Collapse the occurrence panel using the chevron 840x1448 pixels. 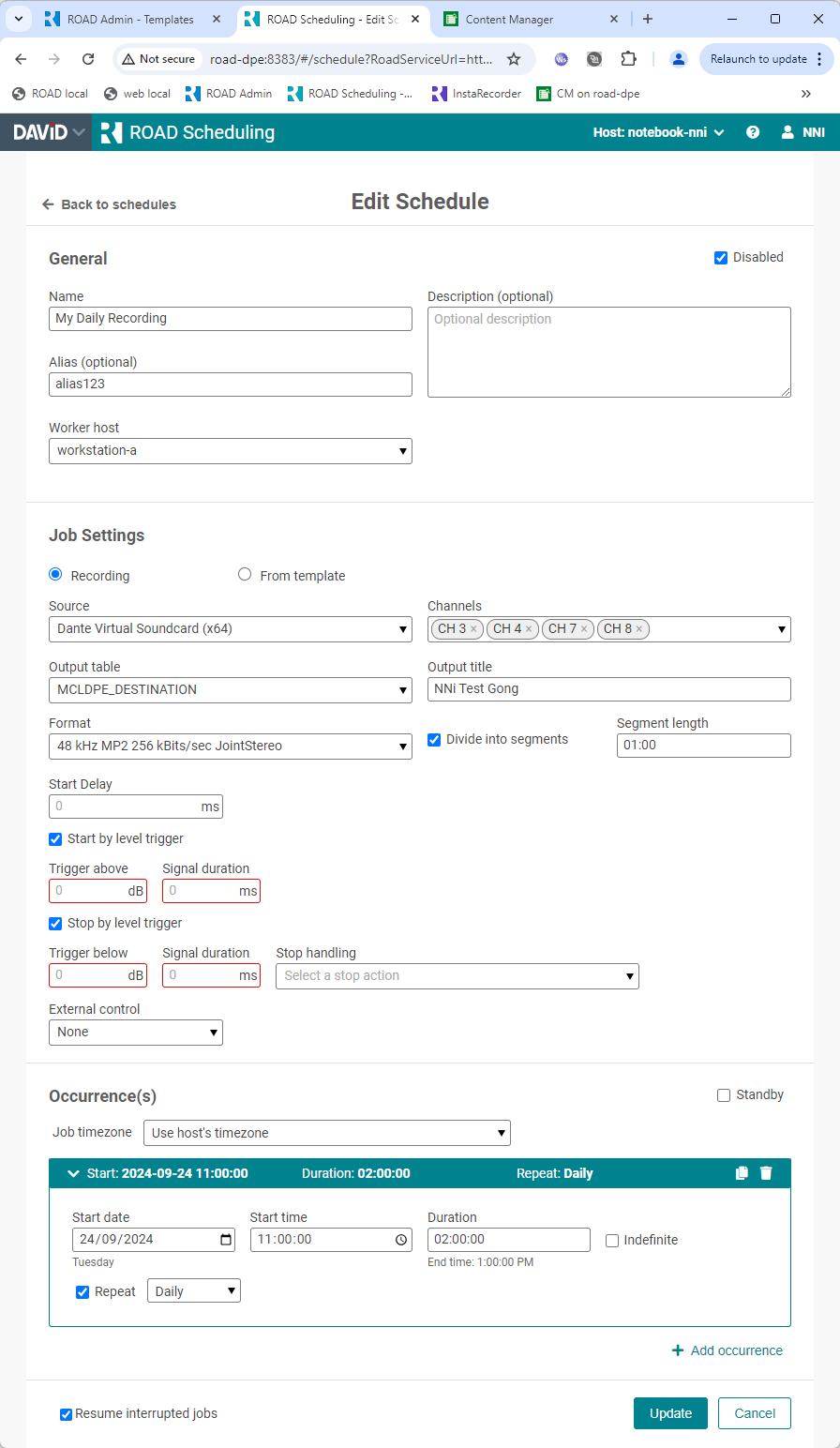[73, 1173]
